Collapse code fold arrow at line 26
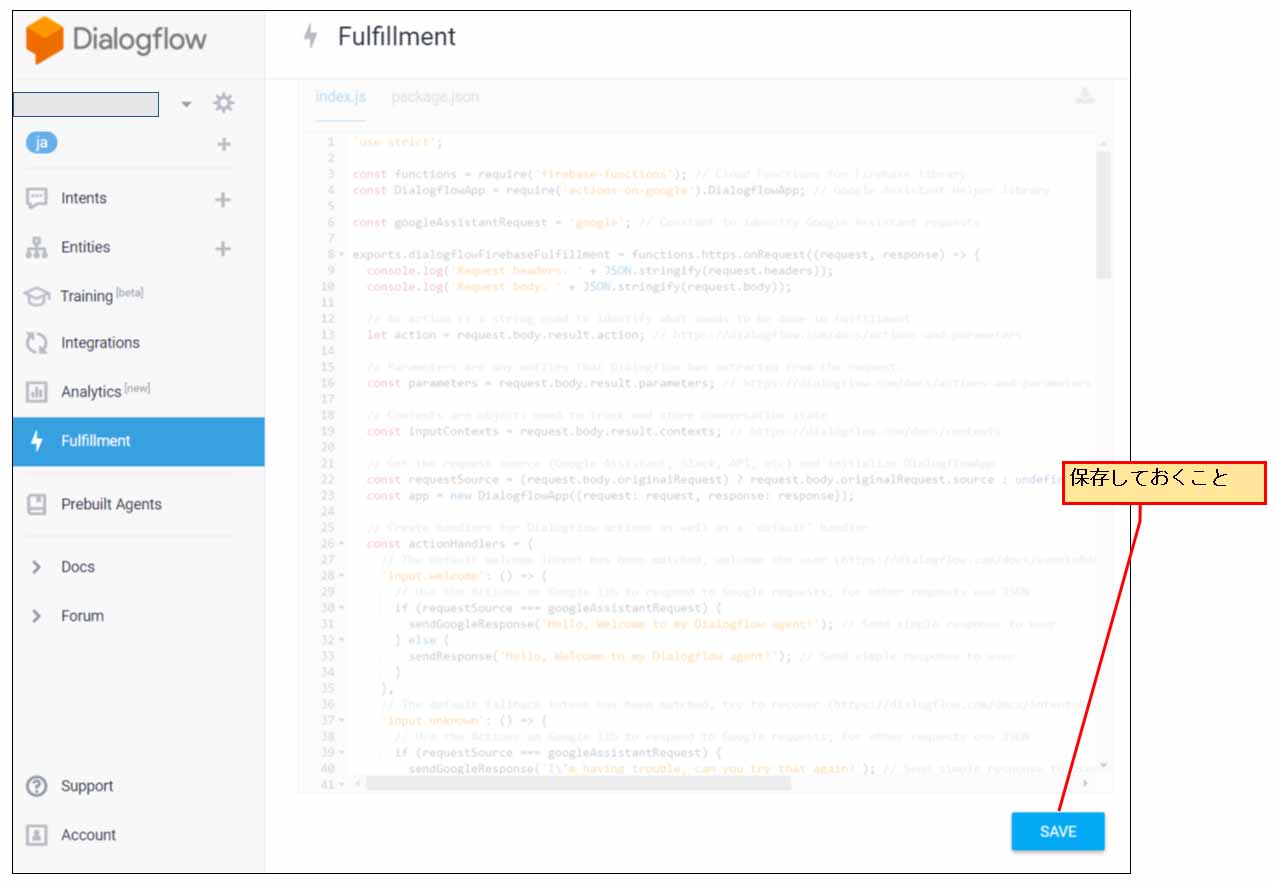 pos(342,544)
